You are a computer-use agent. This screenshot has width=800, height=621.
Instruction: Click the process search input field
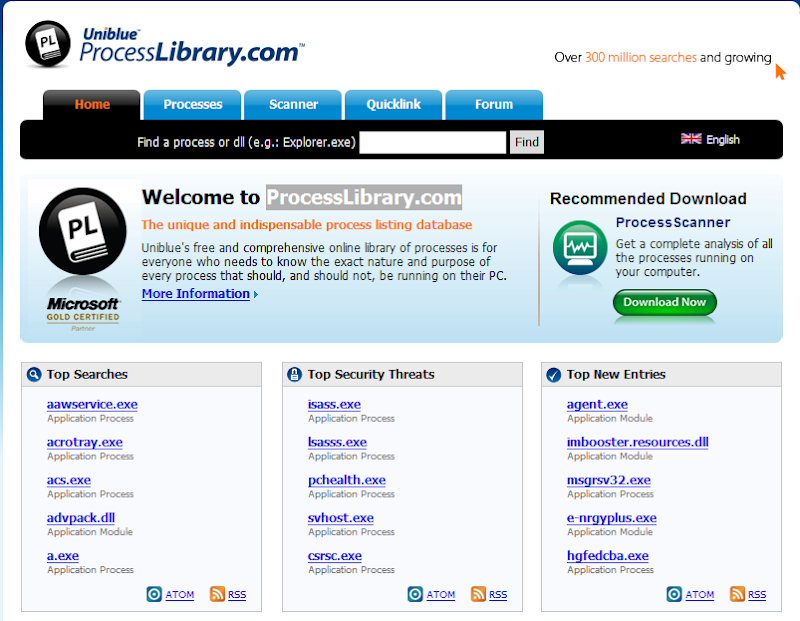[433, 142]
